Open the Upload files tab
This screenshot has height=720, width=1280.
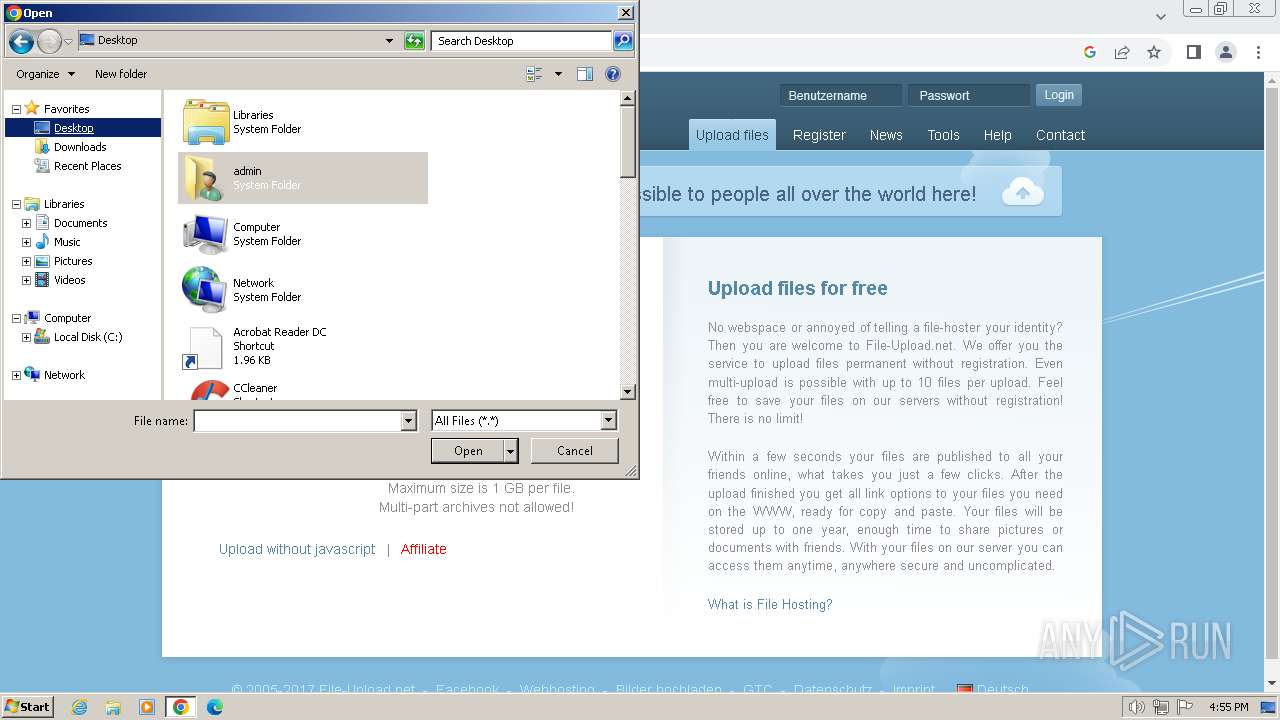(732, 135)
